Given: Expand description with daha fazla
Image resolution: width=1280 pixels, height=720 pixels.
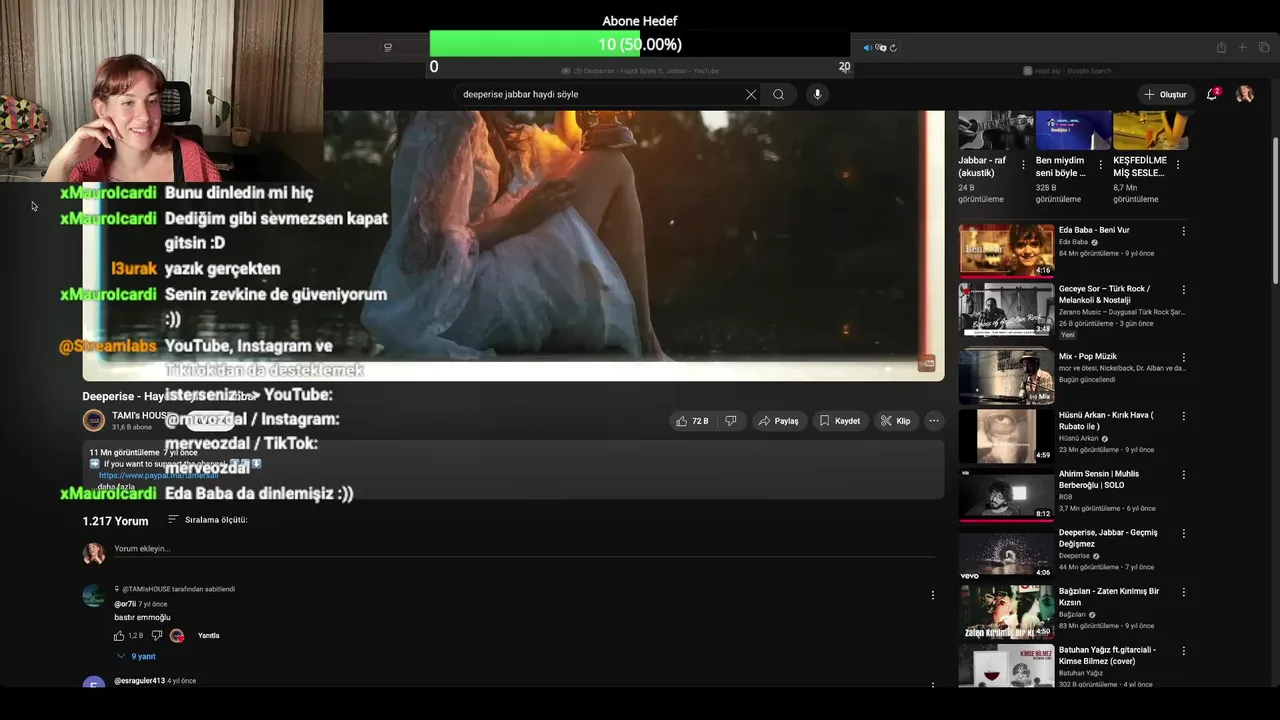Looking at the screenshot, I should pyautogui.click(x=116, y=487).
